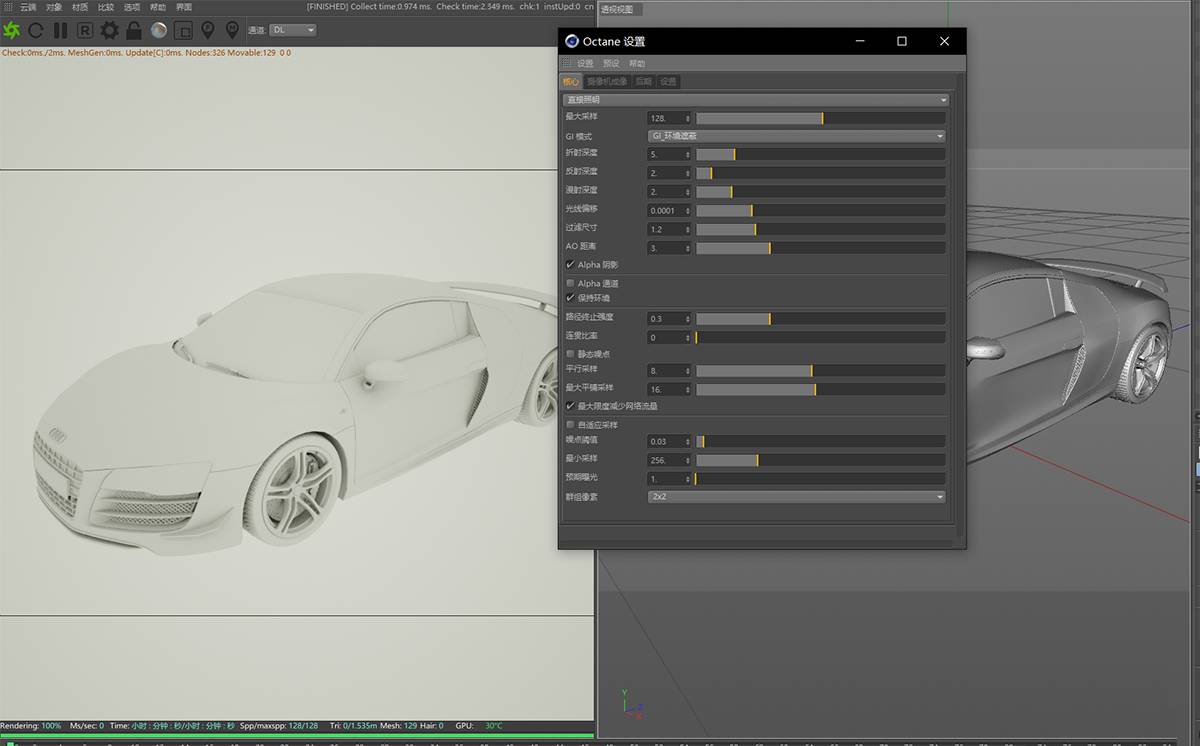Click the 折射深度 value stepper arrows
This screenshot has height=746, width=1200.
point(687,154)
